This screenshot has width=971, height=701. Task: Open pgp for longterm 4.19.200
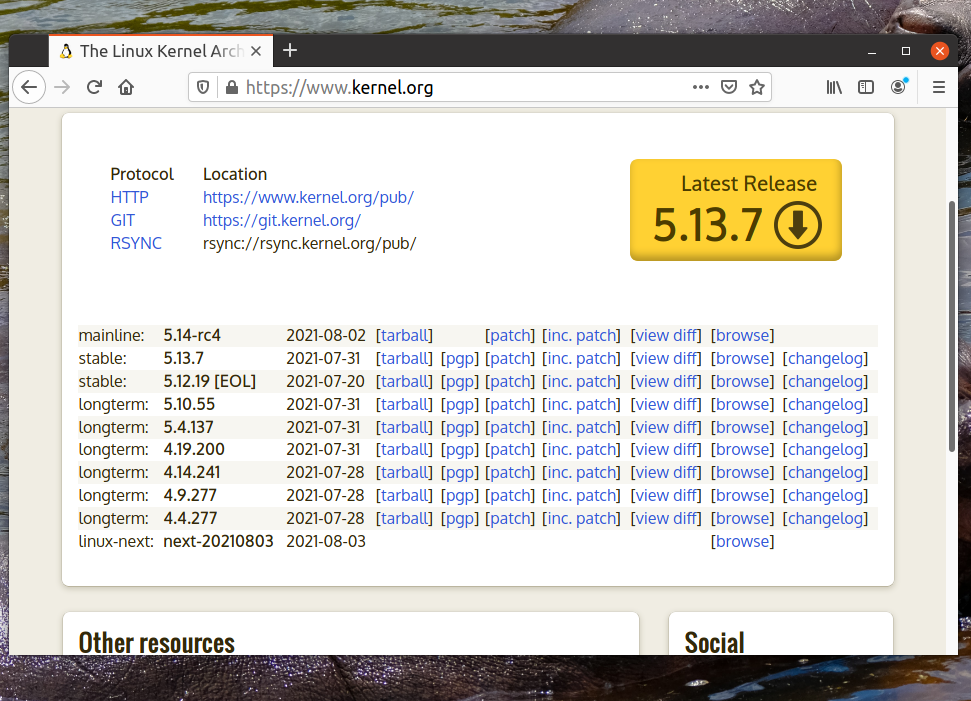[459, 450]
